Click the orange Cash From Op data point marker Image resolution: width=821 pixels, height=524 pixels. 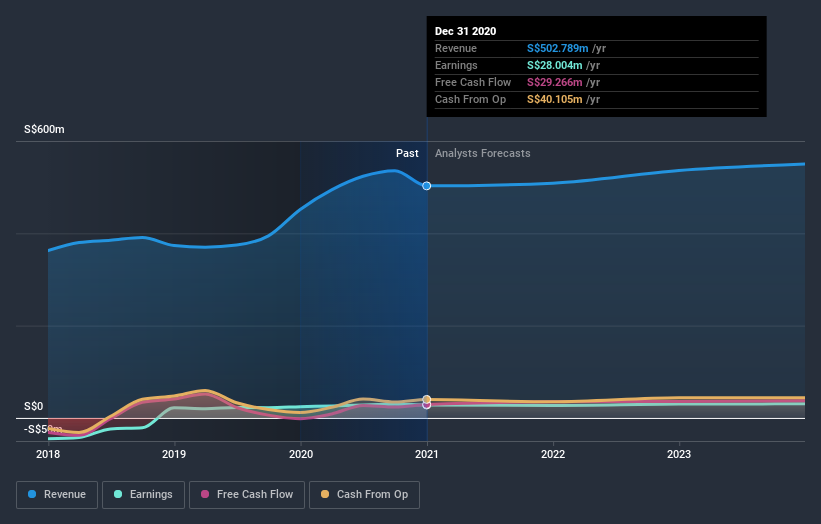pos(427,399)
